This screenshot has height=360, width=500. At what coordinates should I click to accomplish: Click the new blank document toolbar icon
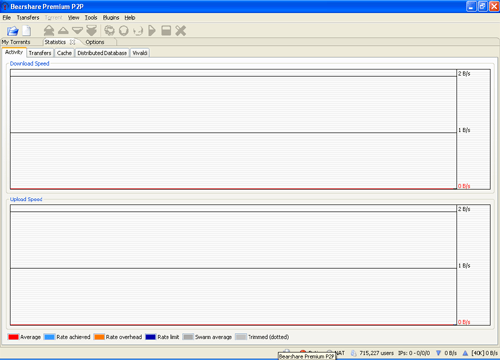(27, 31)
